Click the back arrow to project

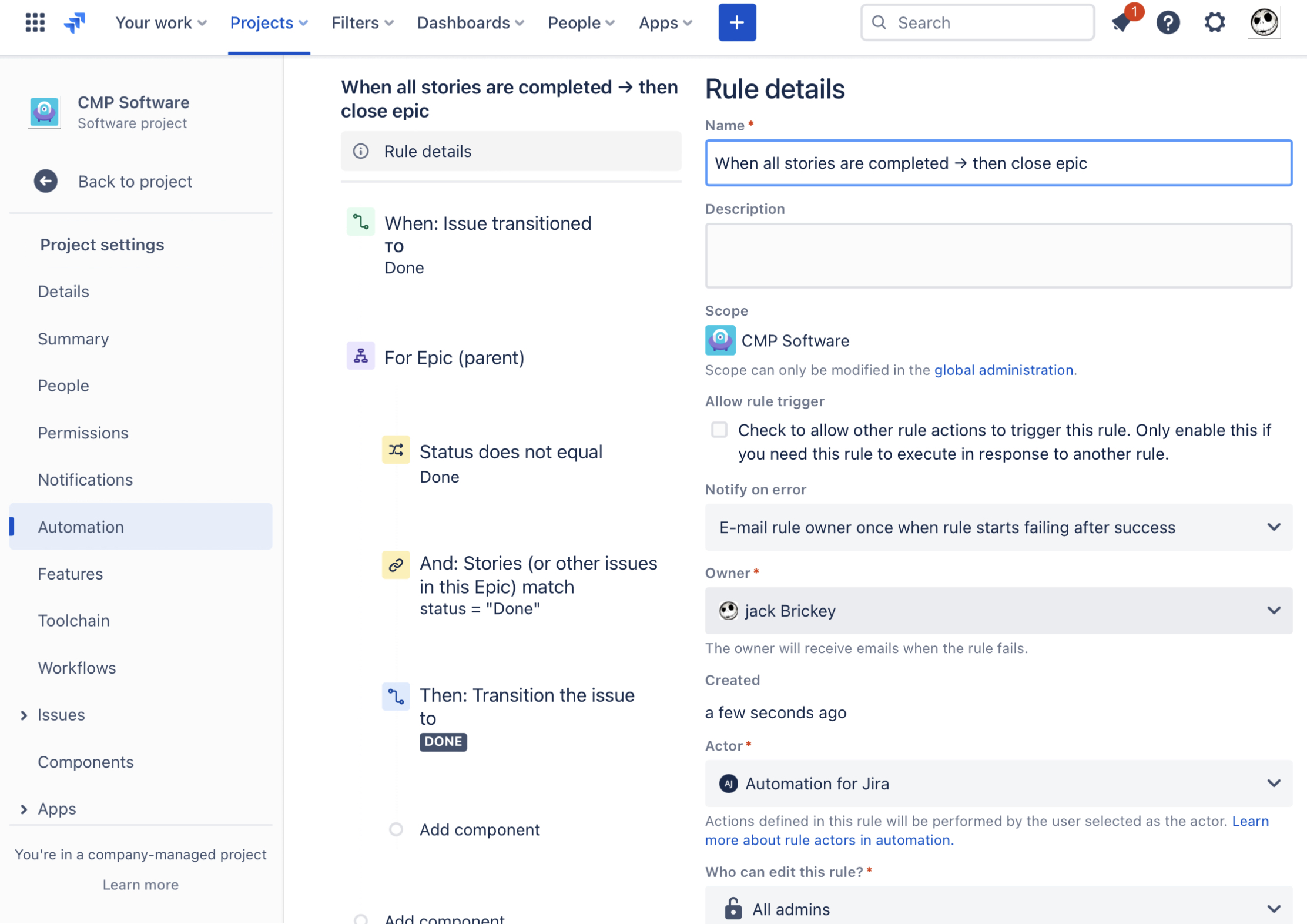[46, 181]
